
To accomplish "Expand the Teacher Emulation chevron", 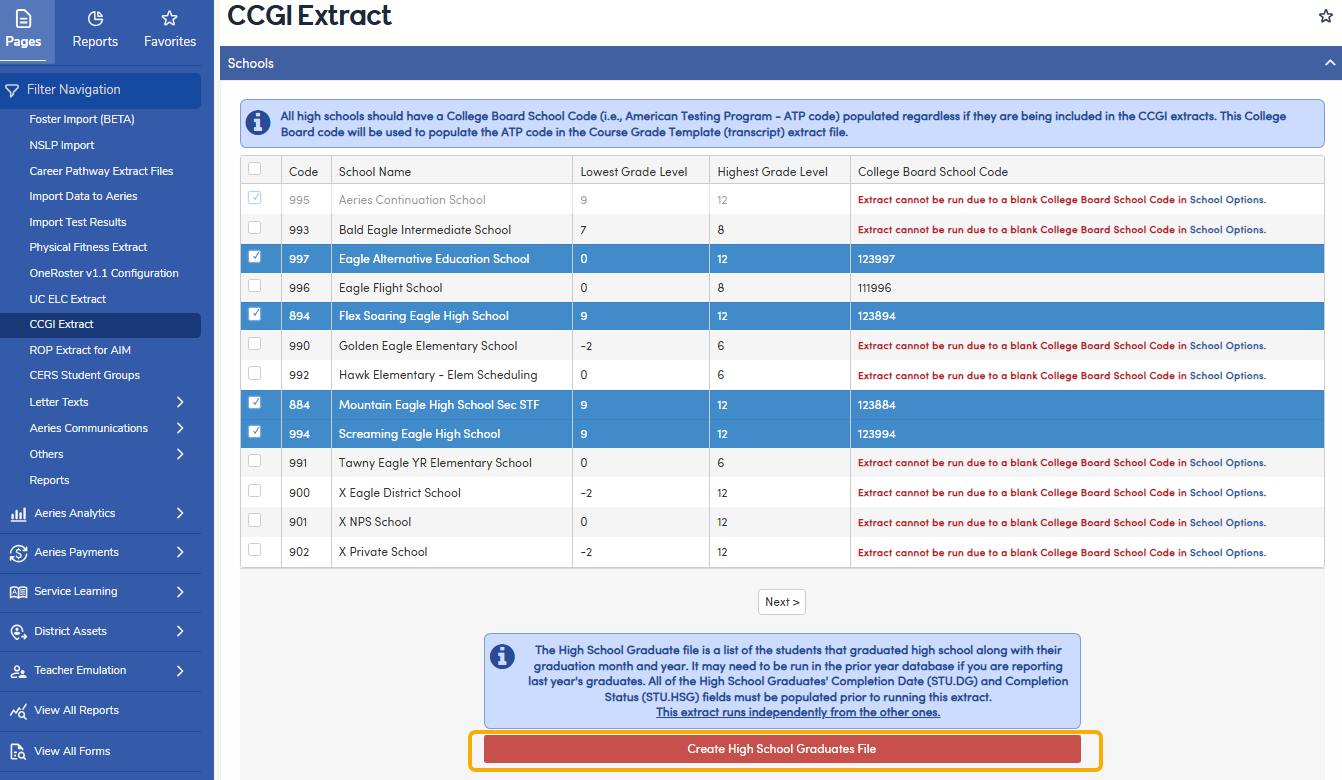I will (x=180, y=670).
